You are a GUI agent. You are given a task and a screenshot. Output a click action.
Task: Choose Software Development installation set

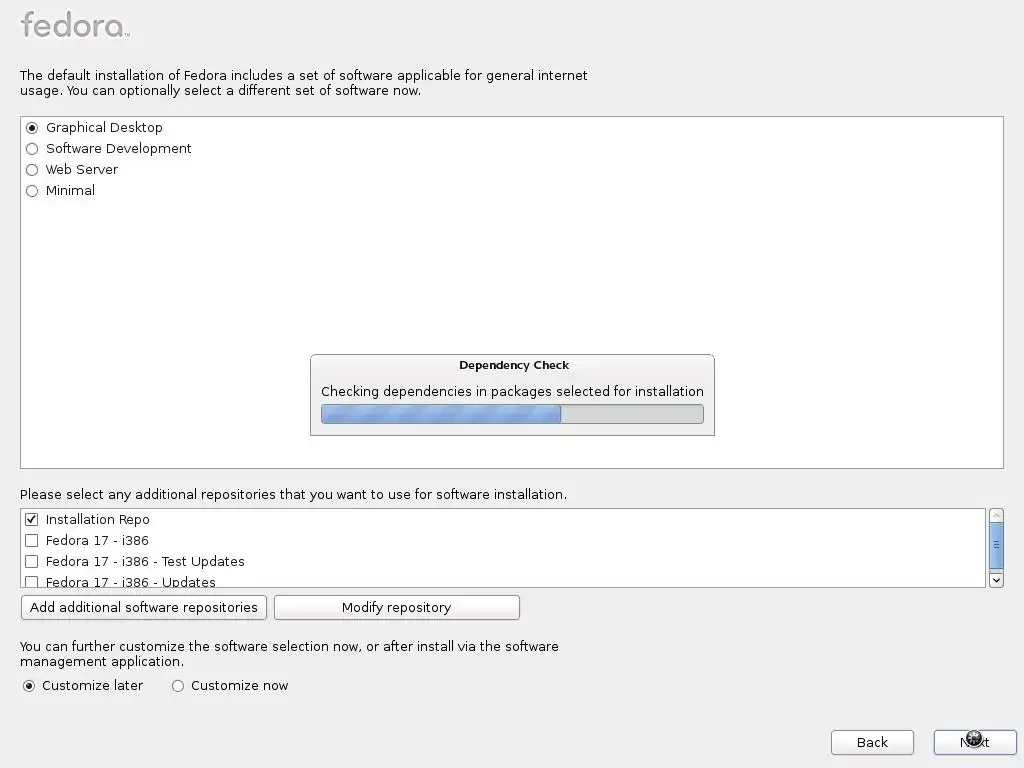click(32, 149)
